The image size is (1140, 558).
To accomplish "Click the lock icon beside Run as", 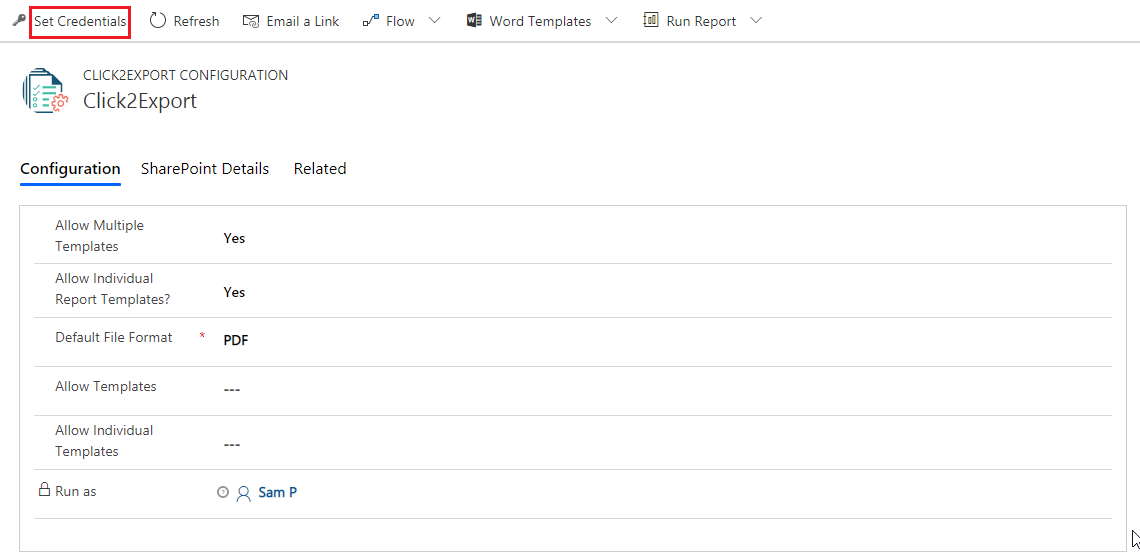I will 44,490.
